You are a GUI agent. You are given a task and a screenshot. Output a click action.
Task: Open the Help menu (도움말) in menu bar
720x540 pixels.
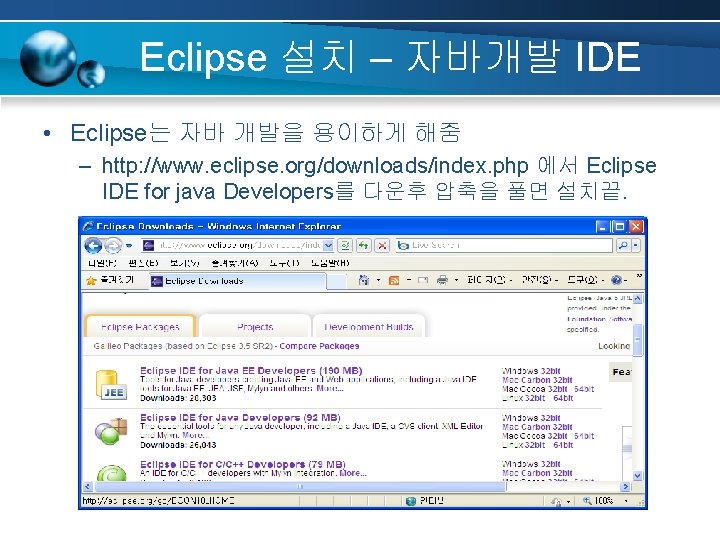tap(330, 263)
